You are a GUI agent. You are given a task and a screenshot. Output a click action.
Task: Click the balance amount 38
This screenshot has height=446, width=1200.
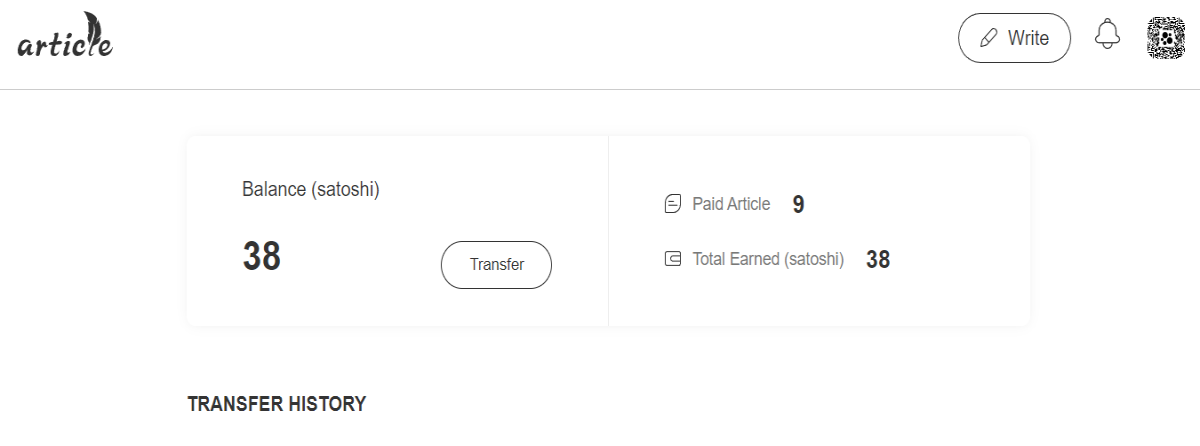point(262,257)
